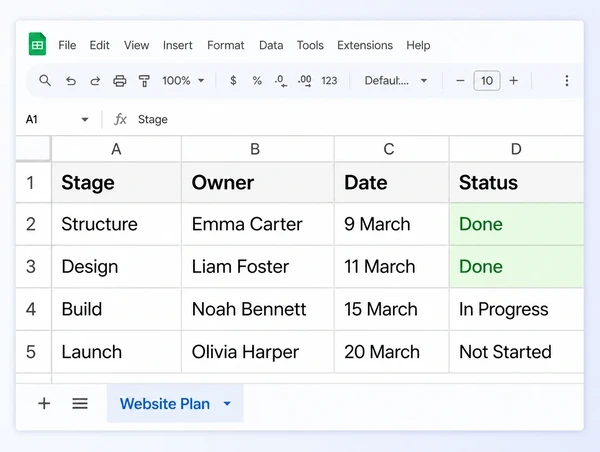Select column B header
This screenshot has width=600, height=452.
pyautogui.click(x=258, y=148)
